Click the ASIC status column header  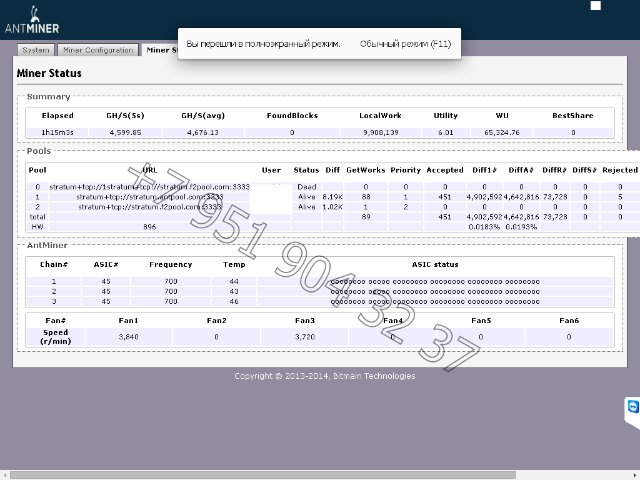pos(435,264)
